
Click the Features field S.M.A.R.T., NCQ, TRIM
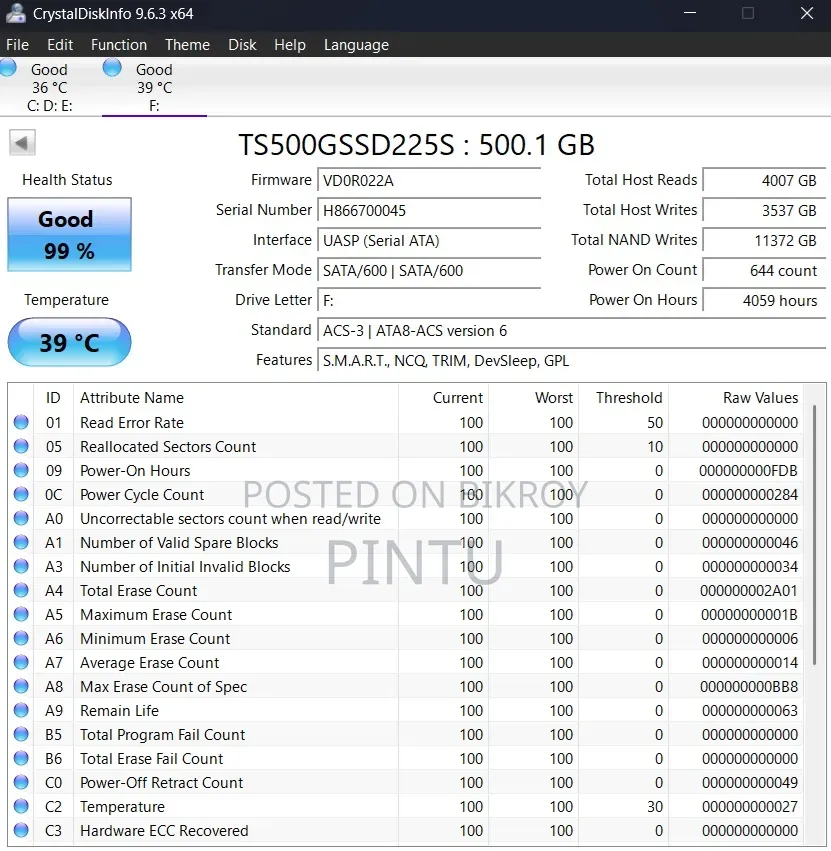(572, 360)
